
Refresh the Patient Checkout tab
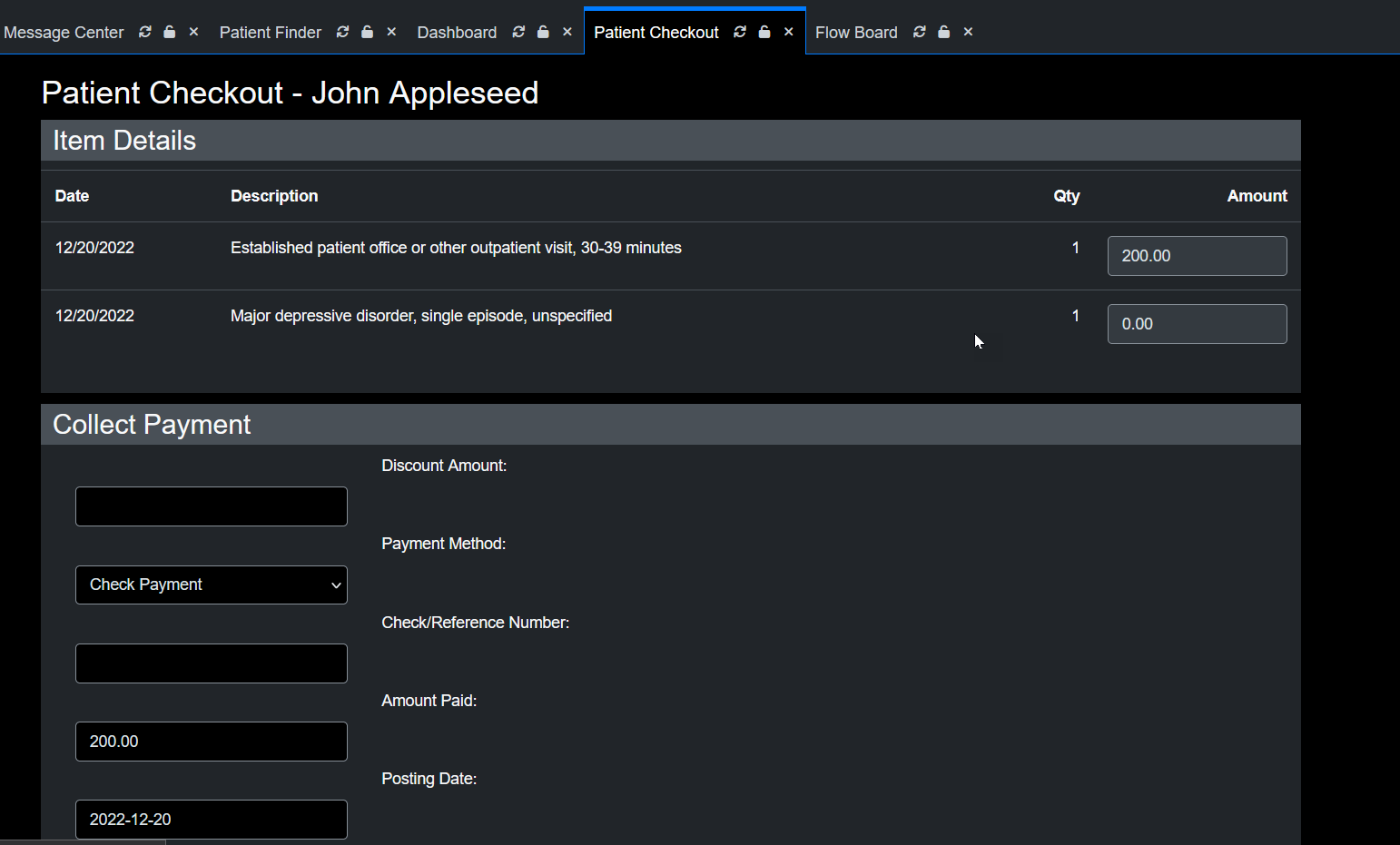tap(740, 31)
